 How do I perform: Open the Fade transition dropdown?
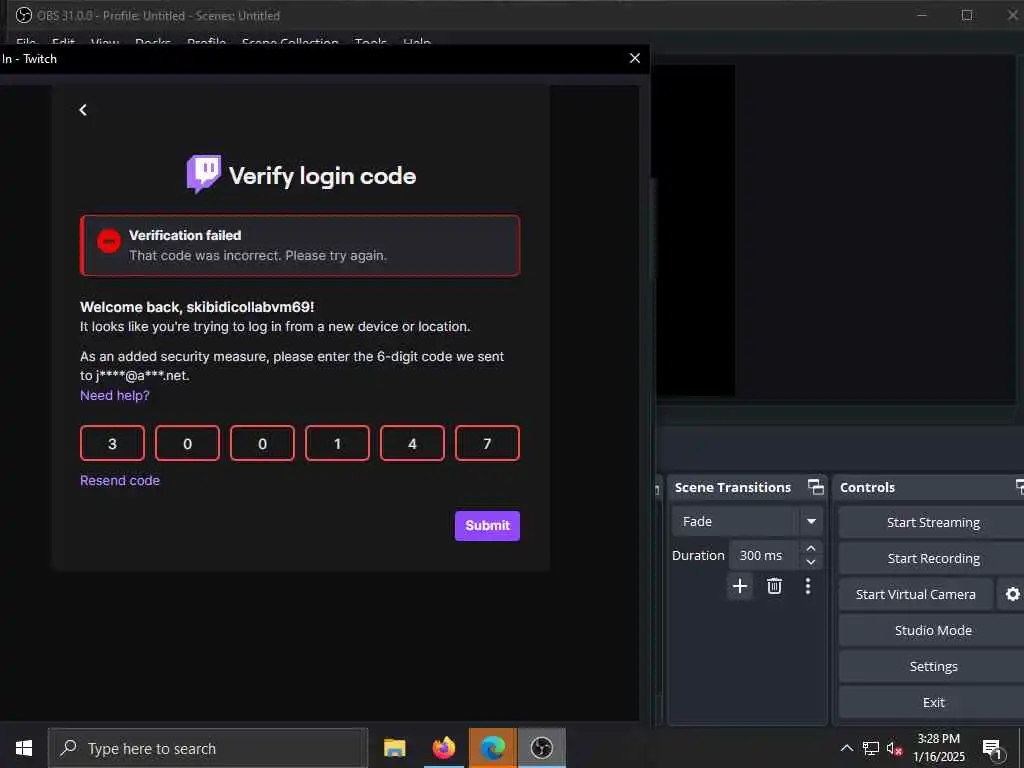[811, 521]
